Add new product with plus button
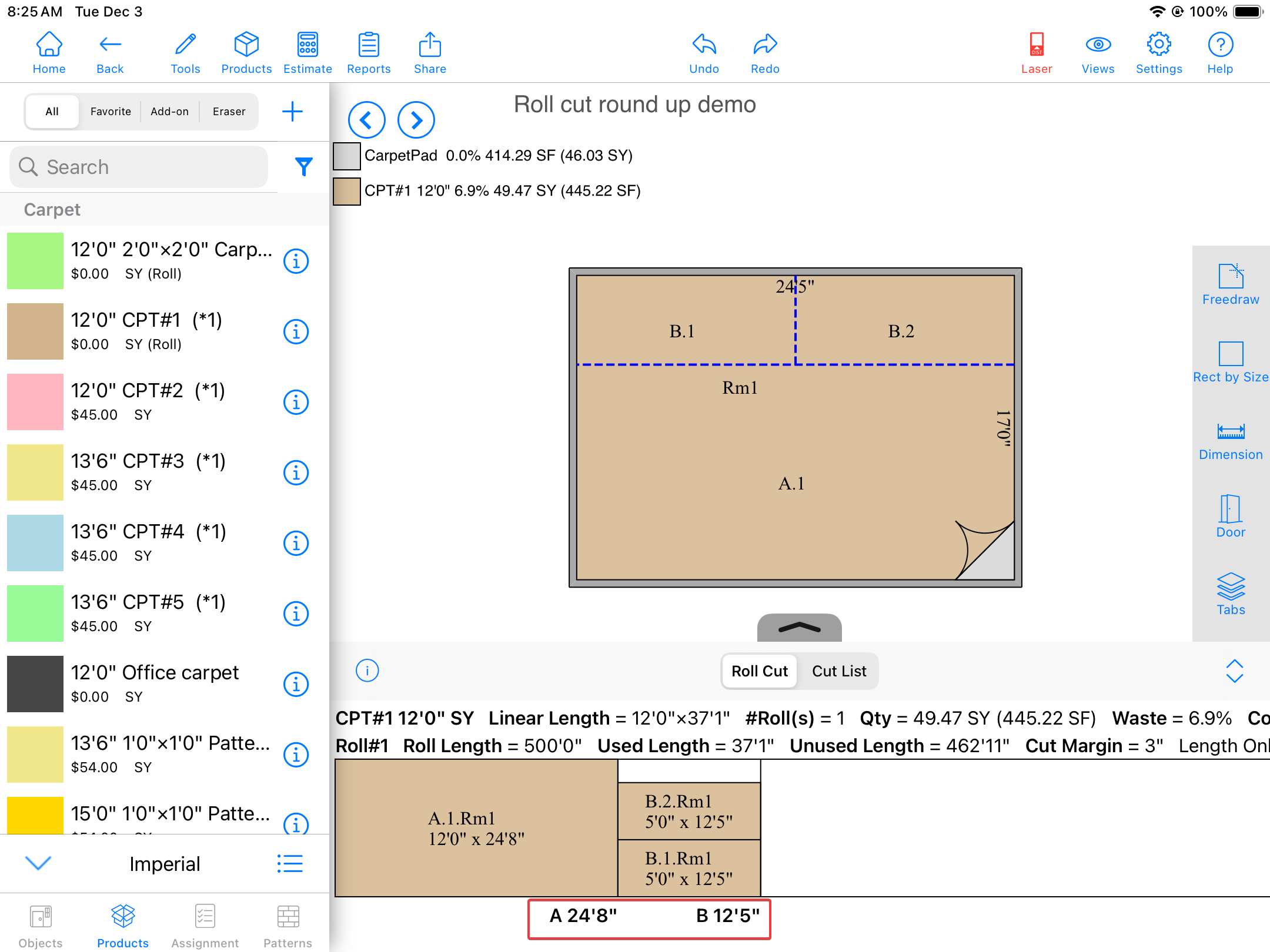 click(x=292, y=112)
